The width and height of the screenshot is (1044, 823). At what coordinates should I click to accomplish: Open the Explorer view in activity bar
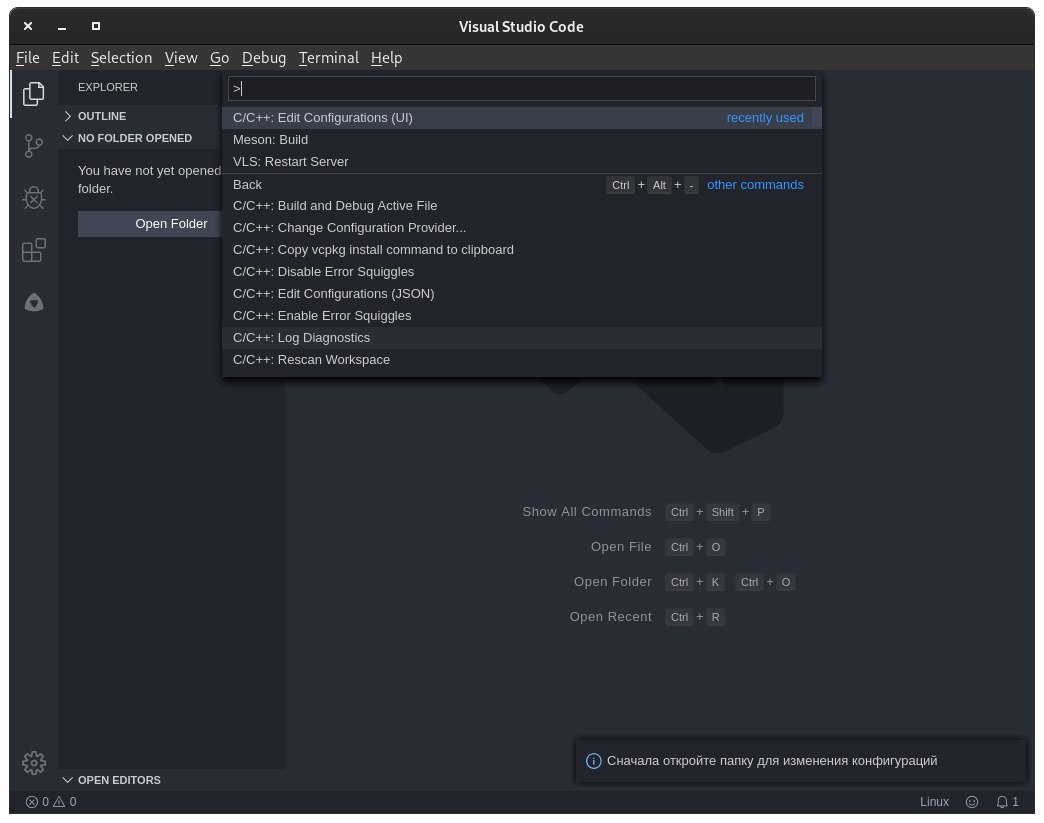coord(33,93)
